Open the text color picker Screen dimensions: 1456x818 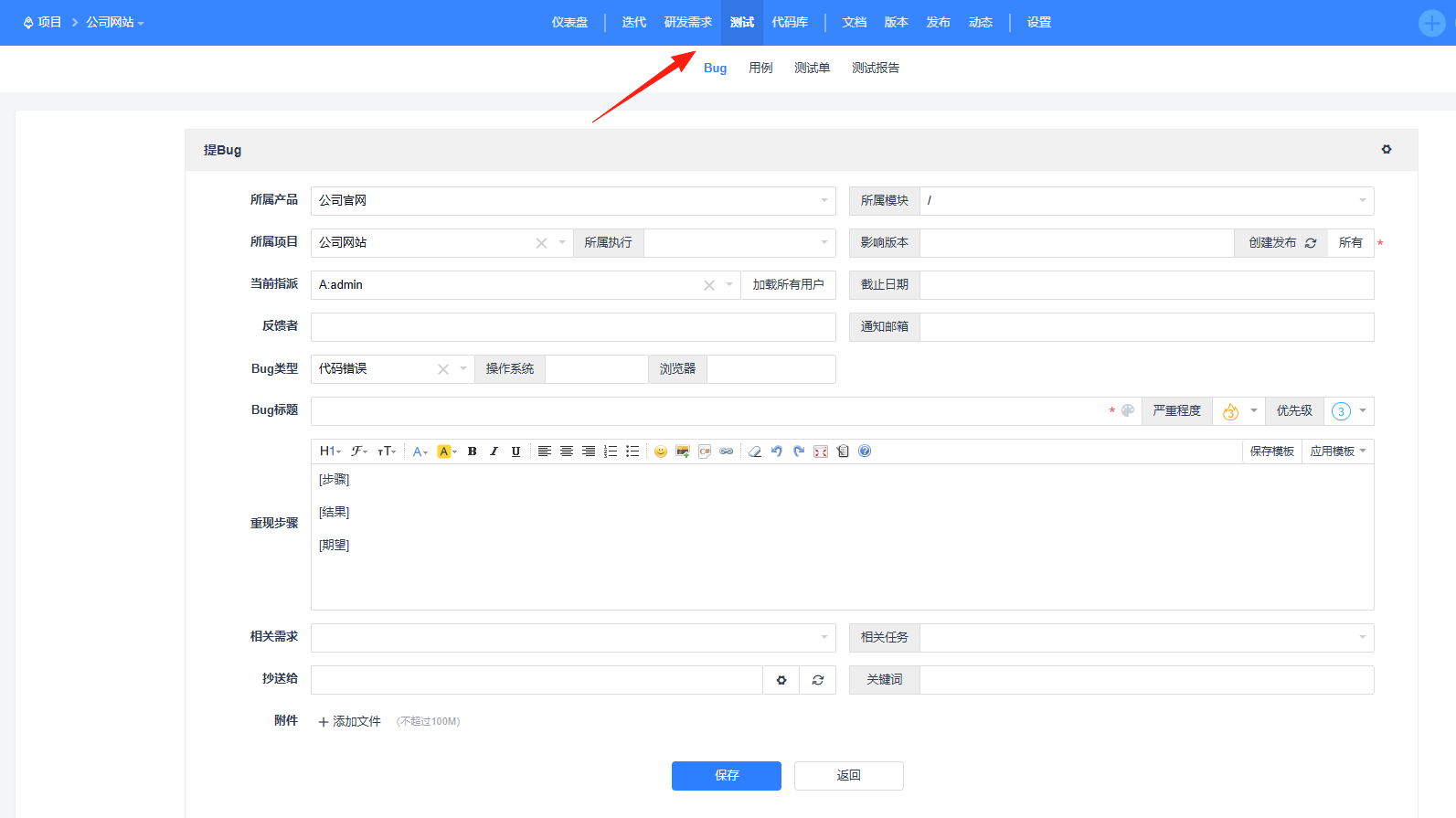(x=420, y=451)
